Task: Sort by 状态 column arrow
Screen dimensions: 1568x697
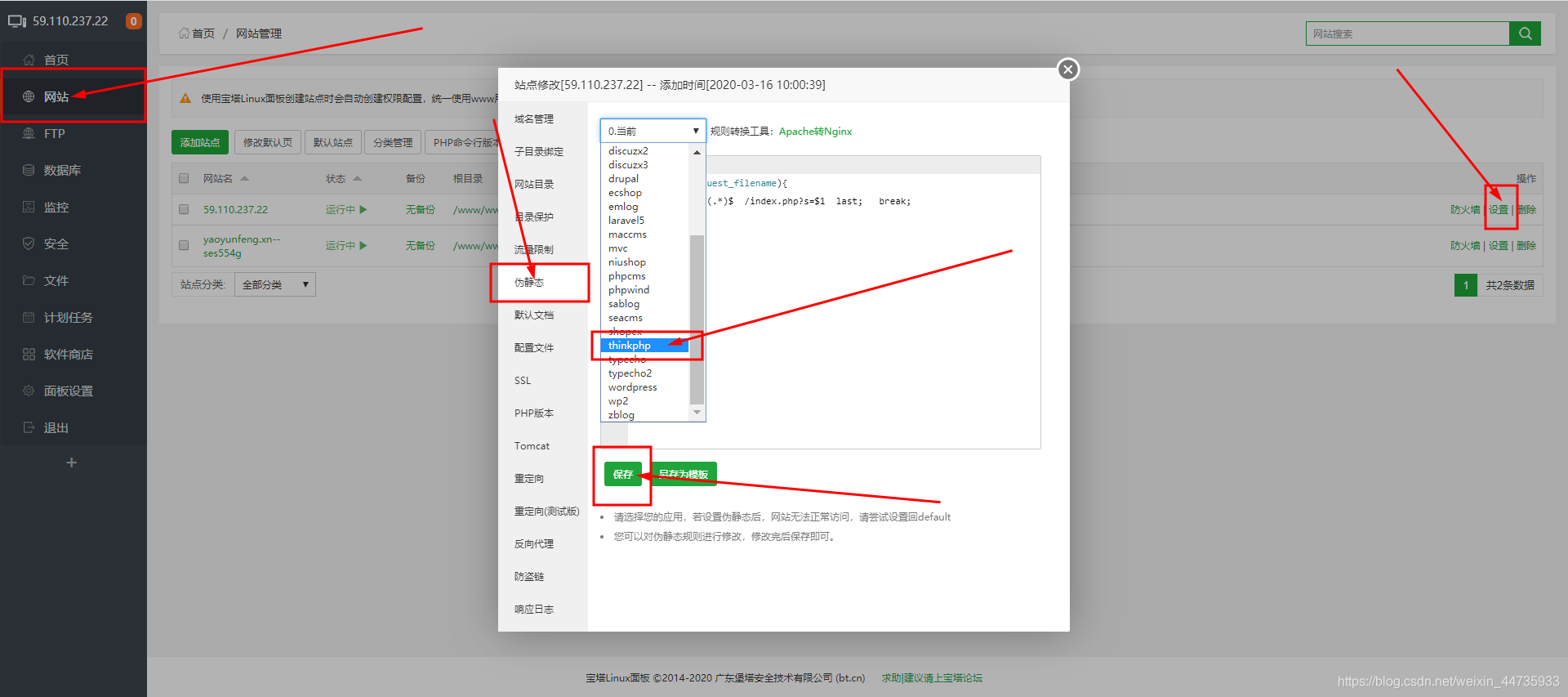Action: pos(357,178)
